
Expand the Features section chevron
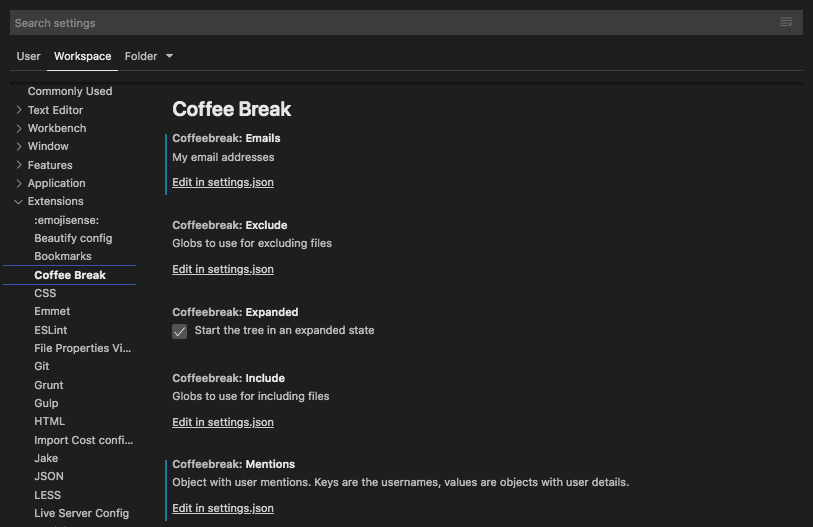[x=19, y=165]
